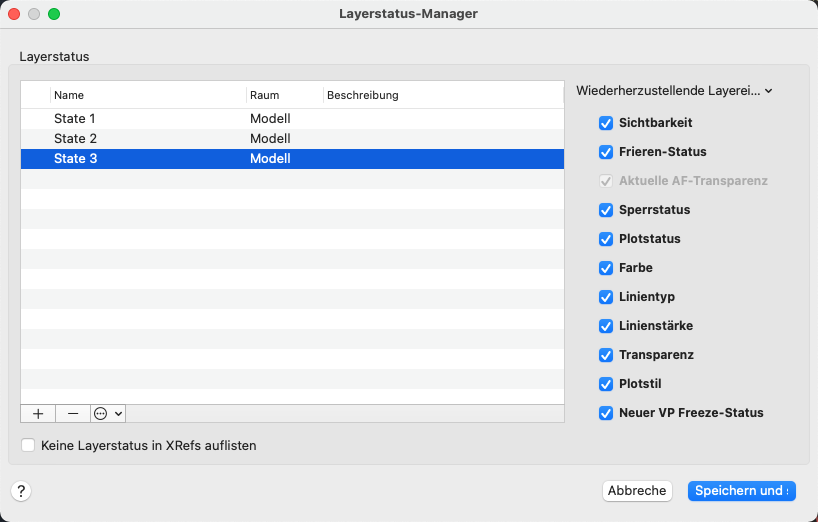Click the minus icon to remove layer state
The width and height of the screenshot is (818, 522).
[x=73, y=413]
